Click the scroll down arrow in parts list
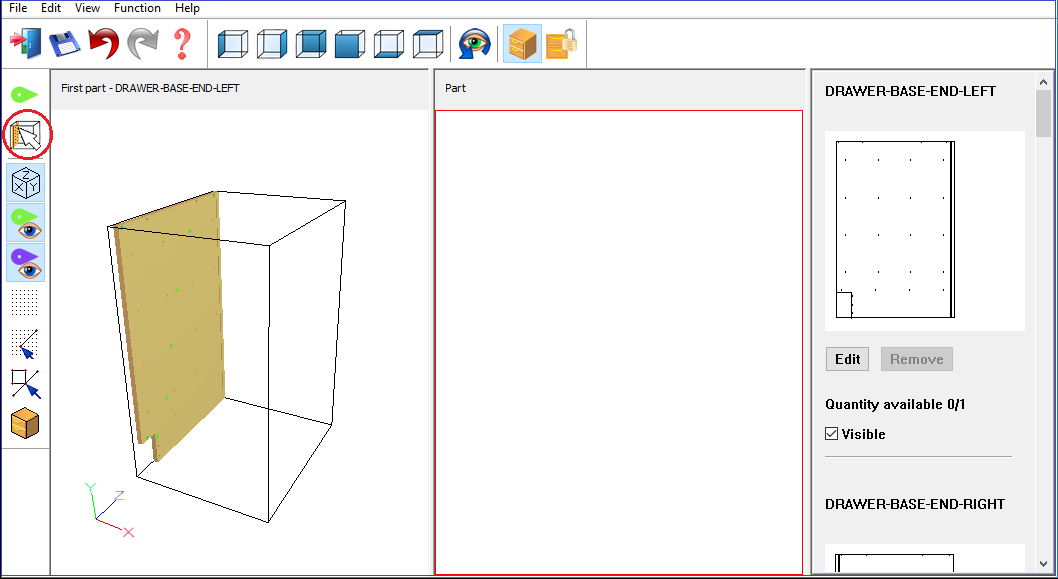This screenshot has width=1058, height=579. (x=1043, y=563)
